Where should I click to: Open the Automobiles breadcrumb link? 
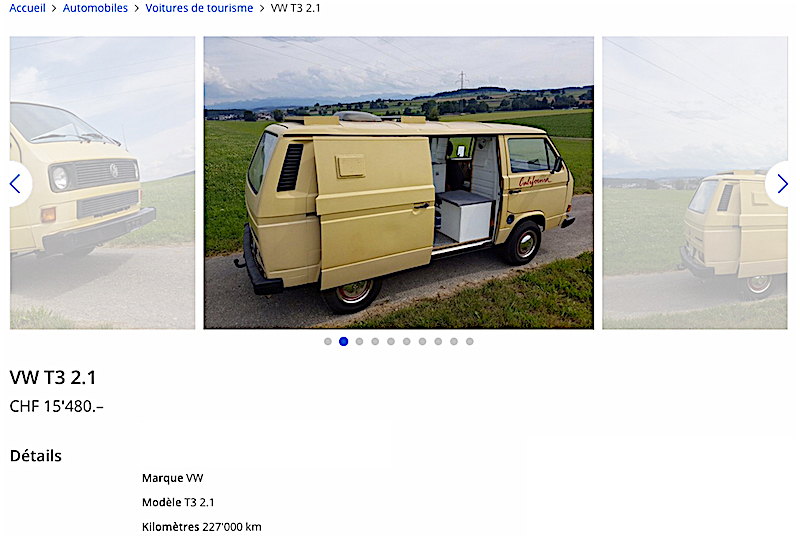click(x=95, y=8)
